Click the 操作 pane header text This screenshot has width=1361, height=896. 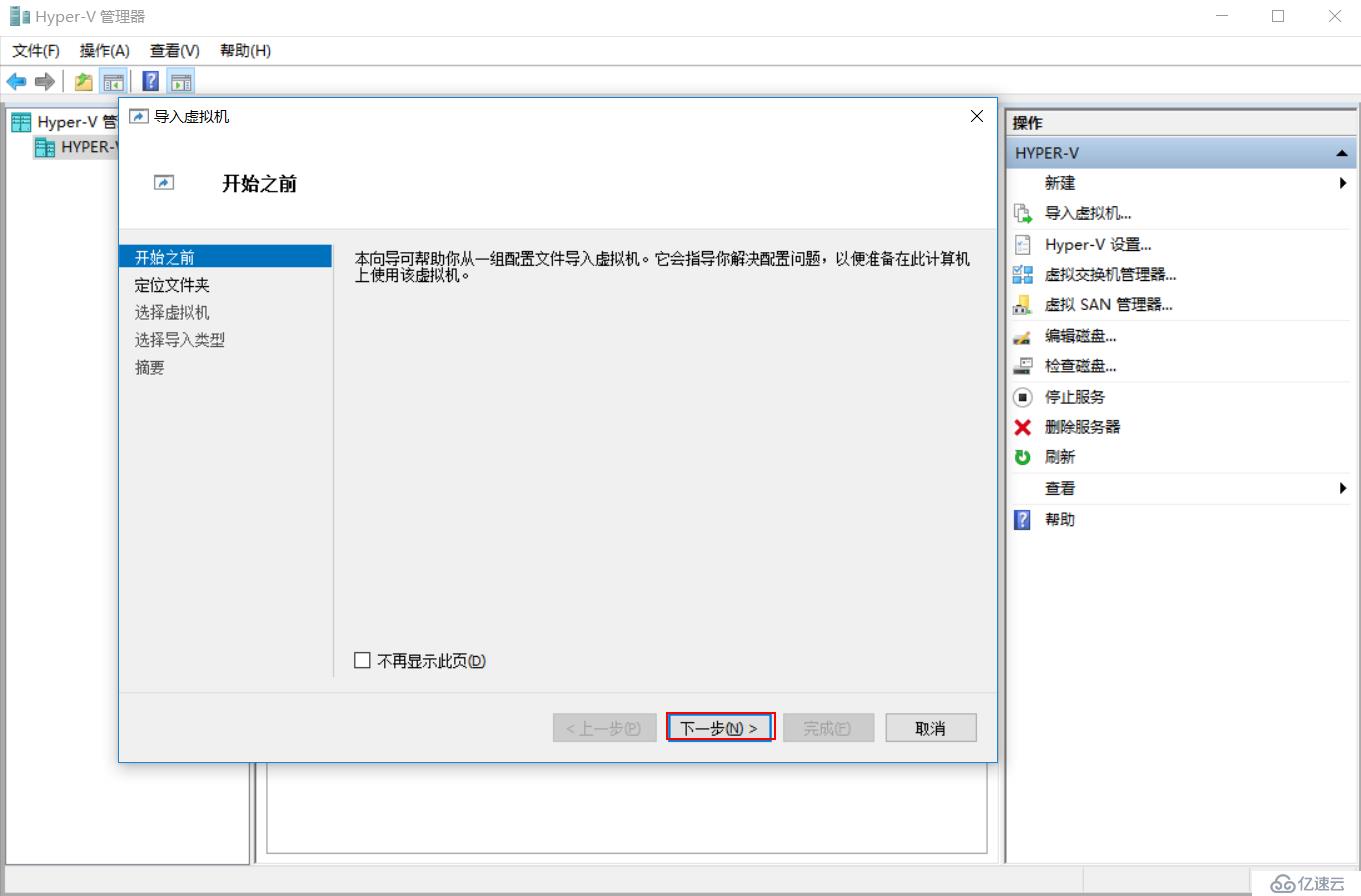(1027, 123)
